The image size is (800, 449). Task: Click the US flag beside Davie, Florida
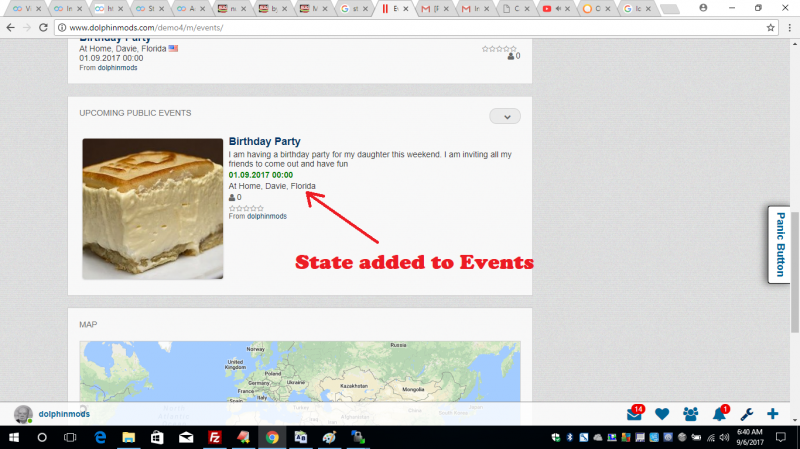[x=173, y=48]
